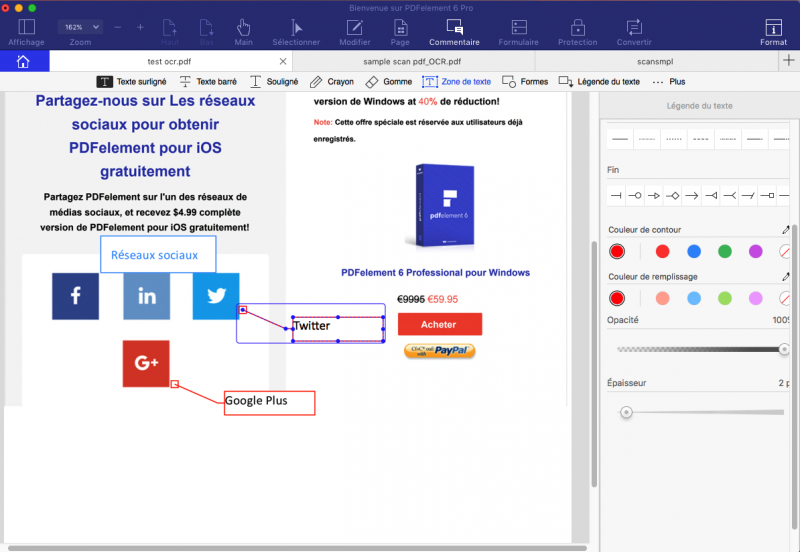Expand the Plus more tools menu
This screenshot has height=552, width=800.
[x=669, y=82]
